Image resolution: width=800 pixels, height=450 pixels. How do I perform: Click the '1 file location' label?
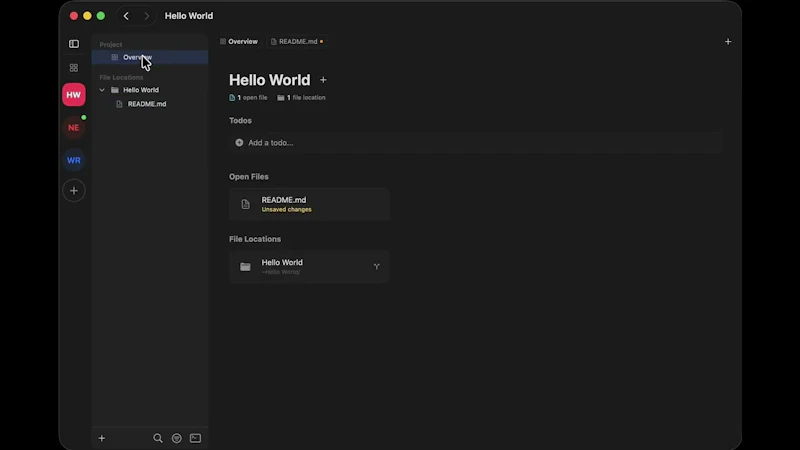302,97
